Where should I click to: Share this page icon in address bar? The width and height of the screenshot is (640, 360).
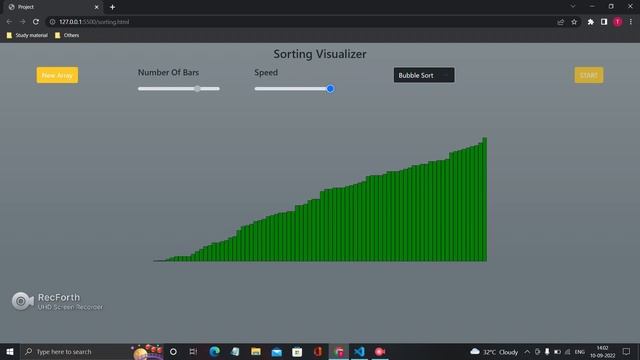pos(560,22)
